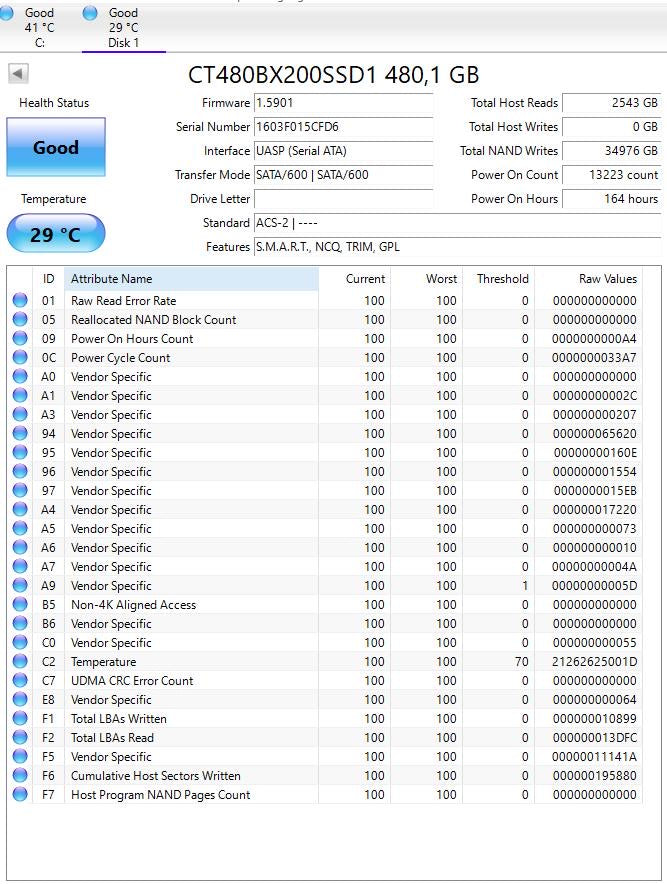Click status icon for Temperature attribute

(20, 661)
